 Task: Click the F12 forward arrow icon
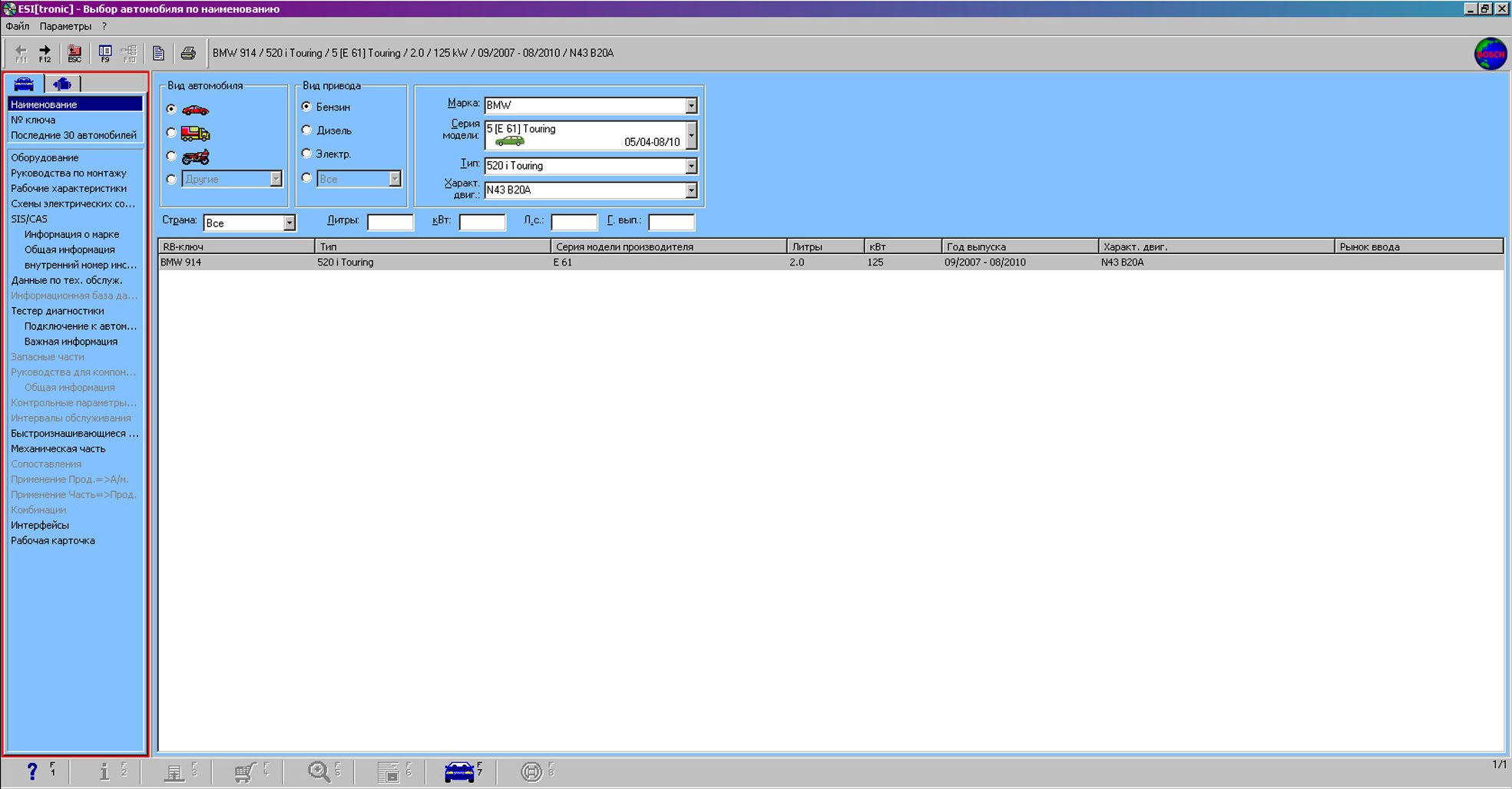[45, 53]
